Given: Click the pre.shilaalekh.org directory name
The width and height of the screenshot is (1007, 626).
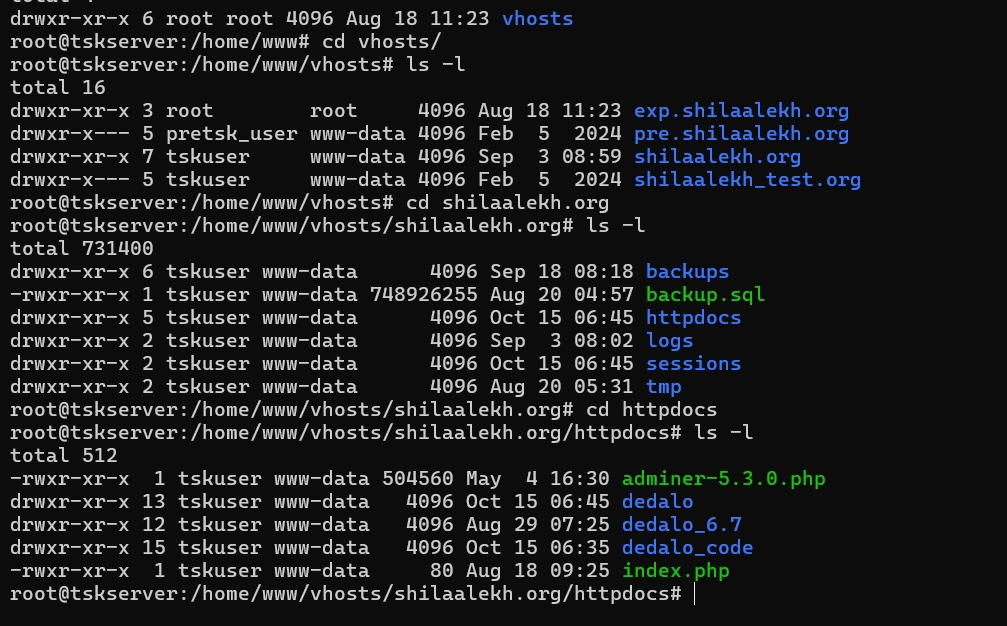Looking at the screenshot, I should coord(741,133).
